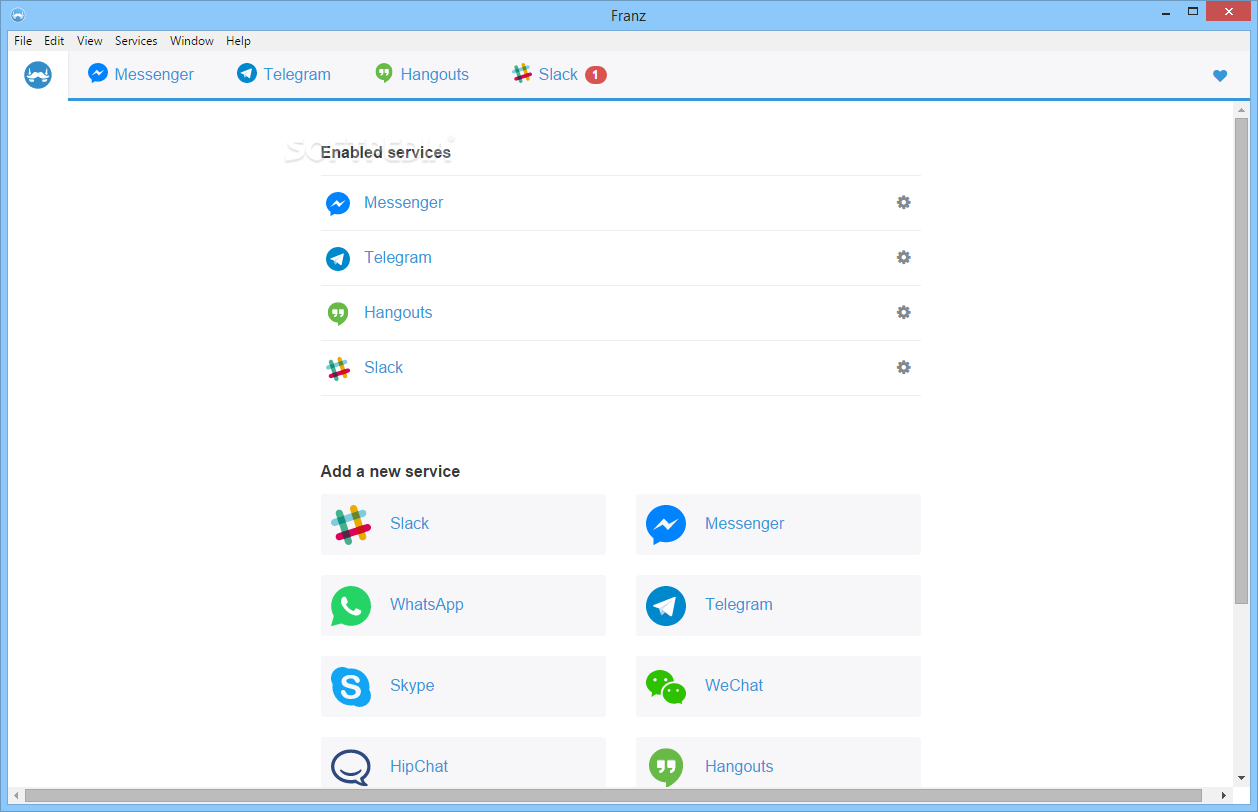Click the horizontal scrollbar left arrow

point(17,796)
